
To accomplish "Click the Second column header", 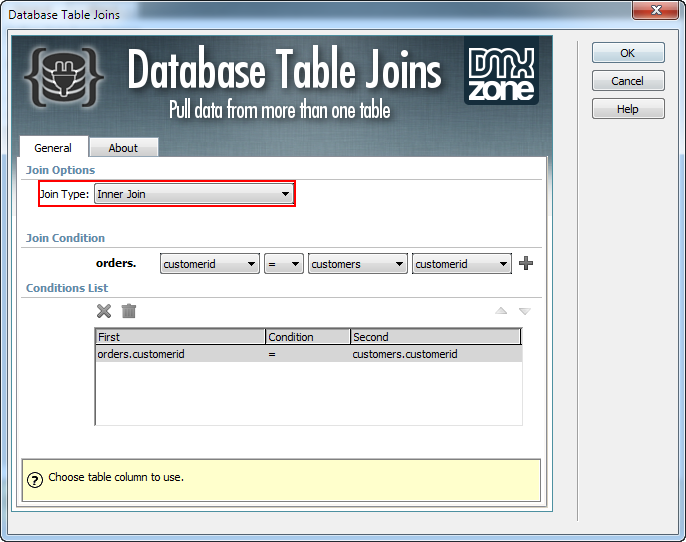I will point(436,337).
